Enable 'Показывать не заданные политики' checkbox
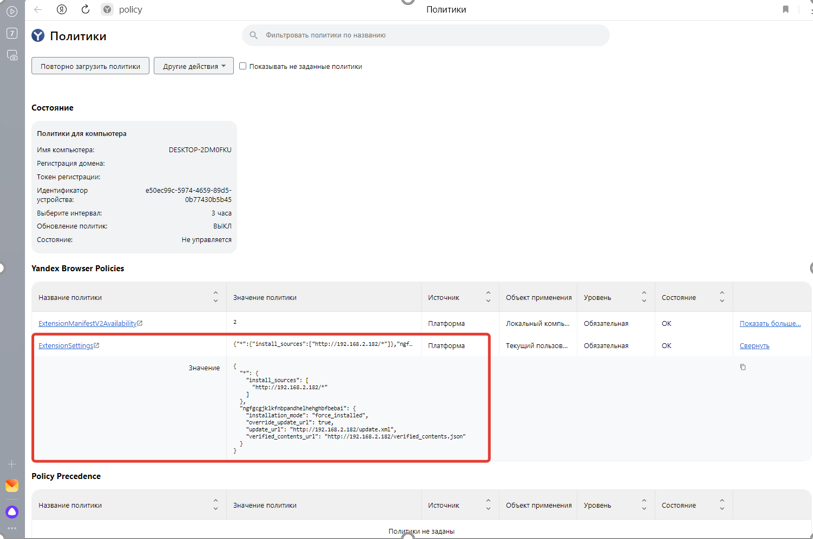813x539 pixels. click(243, 66)
